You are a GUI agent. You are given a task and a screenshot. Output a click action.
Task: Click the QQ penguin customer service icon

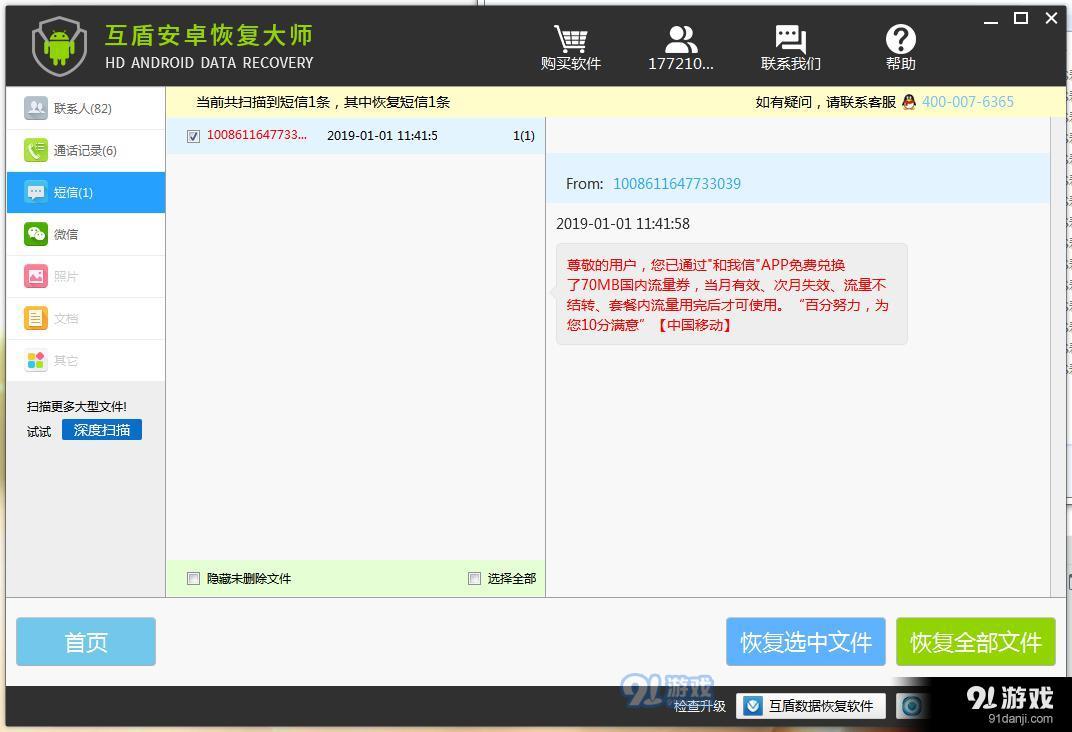click(x=909, y=102)
